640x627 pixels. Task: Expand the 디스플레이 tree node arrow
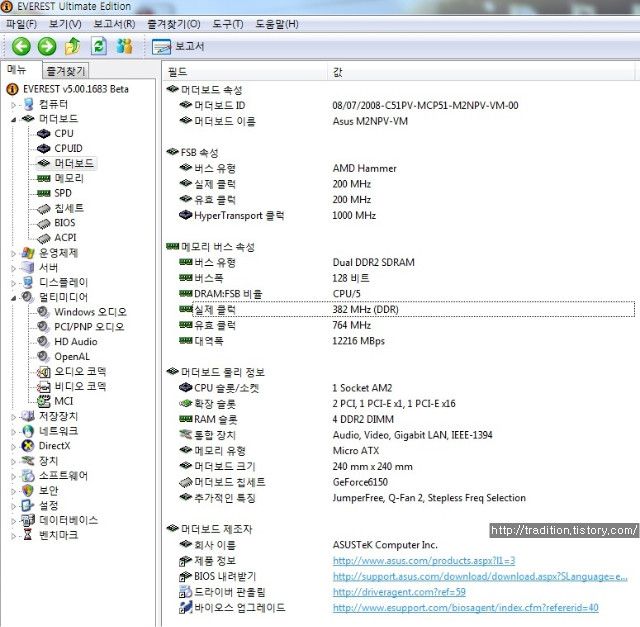point(13,283)
